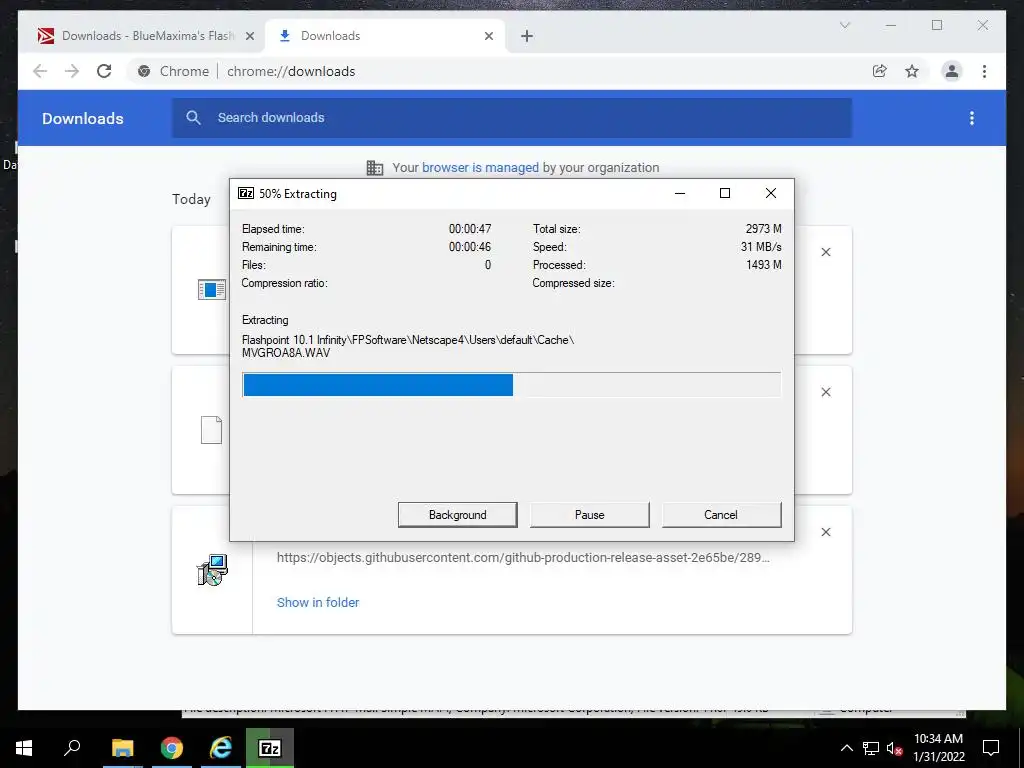
Task: Open Internet Explorer from taskbar
Action: [221, 748]
